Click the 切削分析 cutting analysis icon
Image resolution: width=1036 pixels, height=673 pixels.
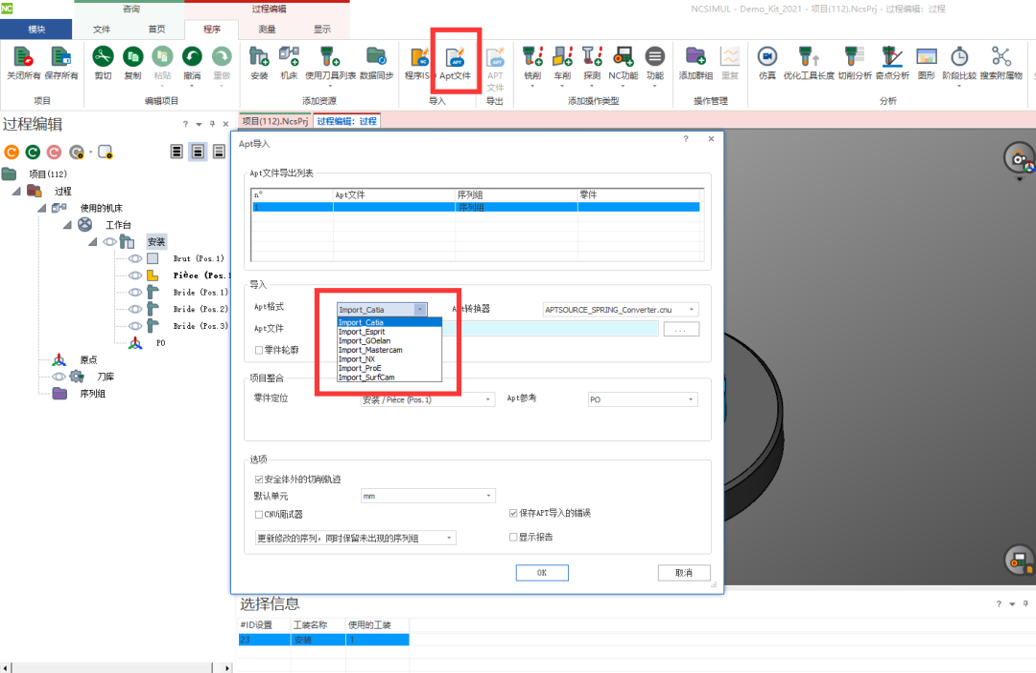854,57
